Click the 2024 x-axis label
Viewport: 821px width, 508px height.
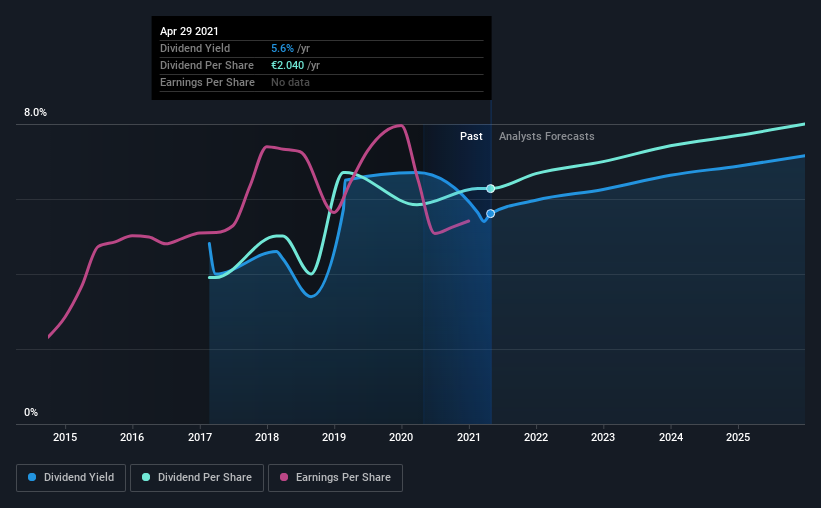click(671, 437)
